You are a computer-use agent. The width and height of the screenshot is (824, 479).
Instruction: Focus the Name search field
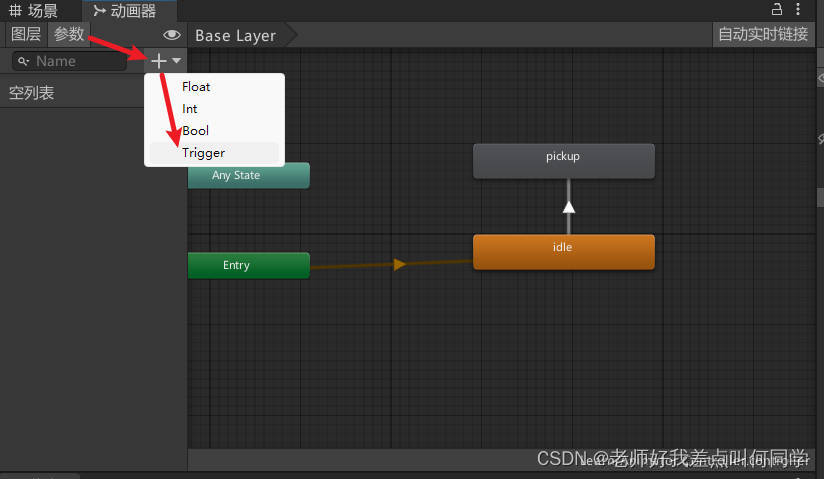tap(69, 62)
